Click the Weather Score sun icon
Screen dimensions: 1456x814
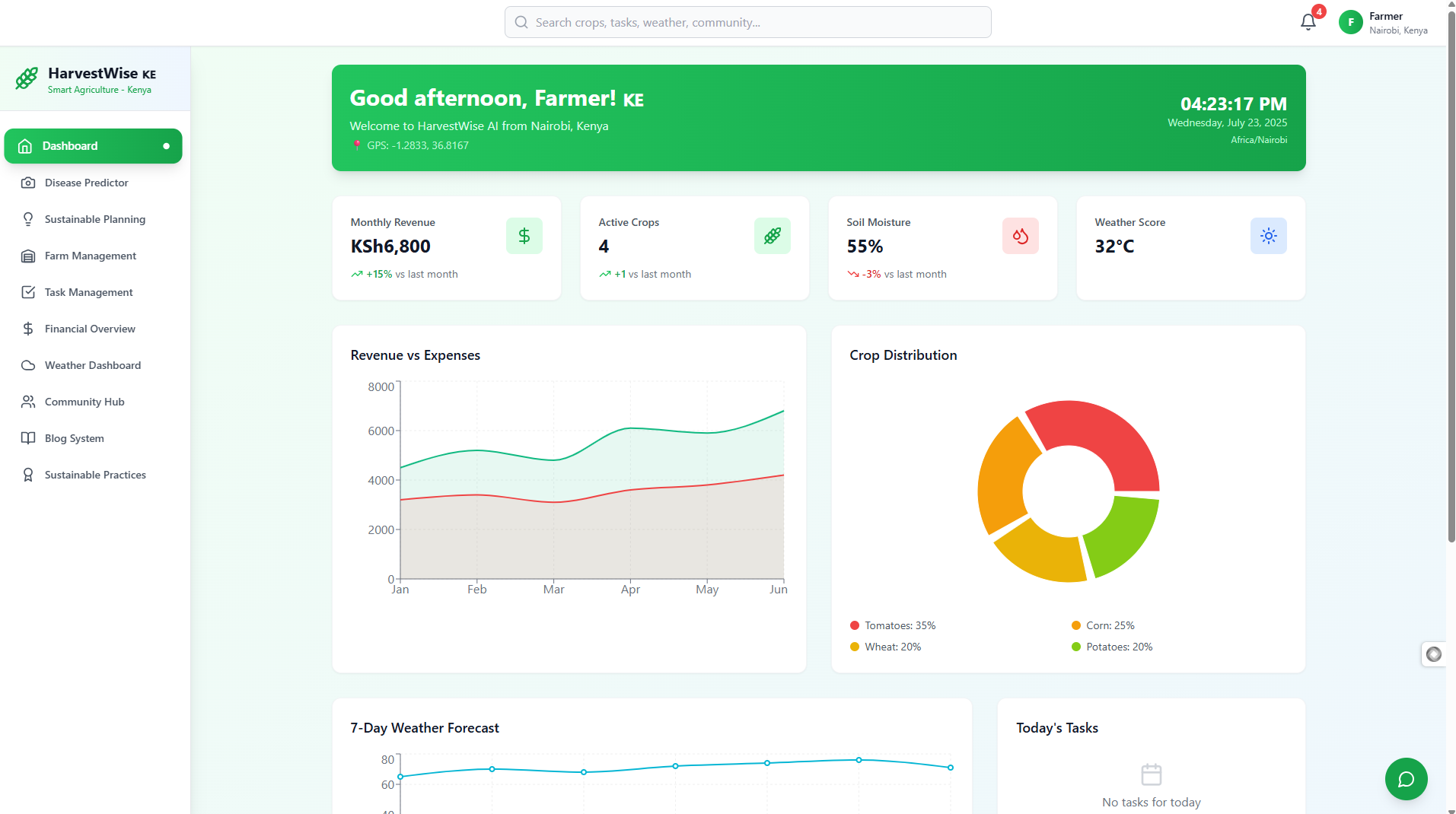1269,236
